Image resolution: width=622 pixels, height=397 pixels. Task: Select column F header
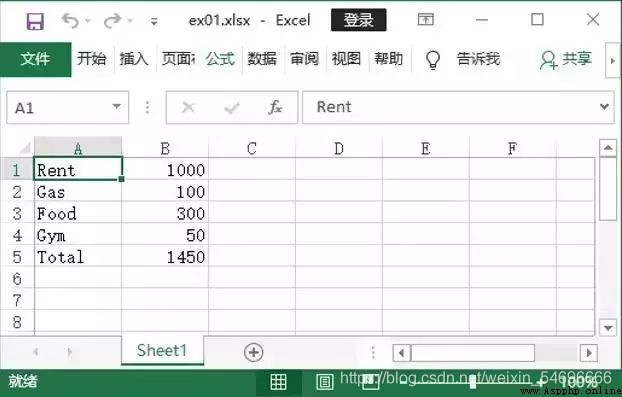513,148
